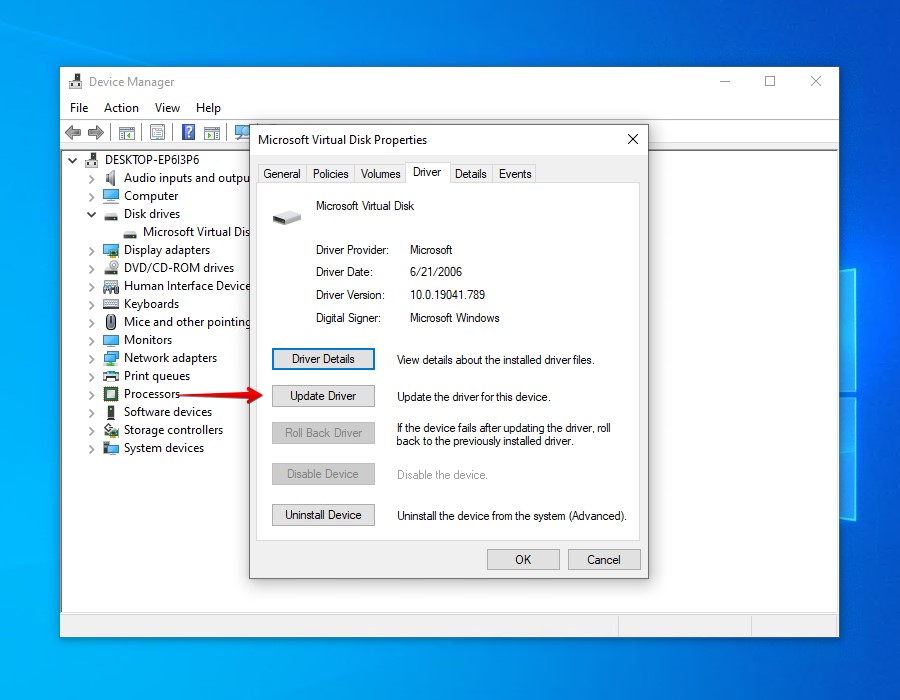900x700 pixels.
Task: Click the Forward arrow in Device Manager toolbar
Action: [96, 133]
